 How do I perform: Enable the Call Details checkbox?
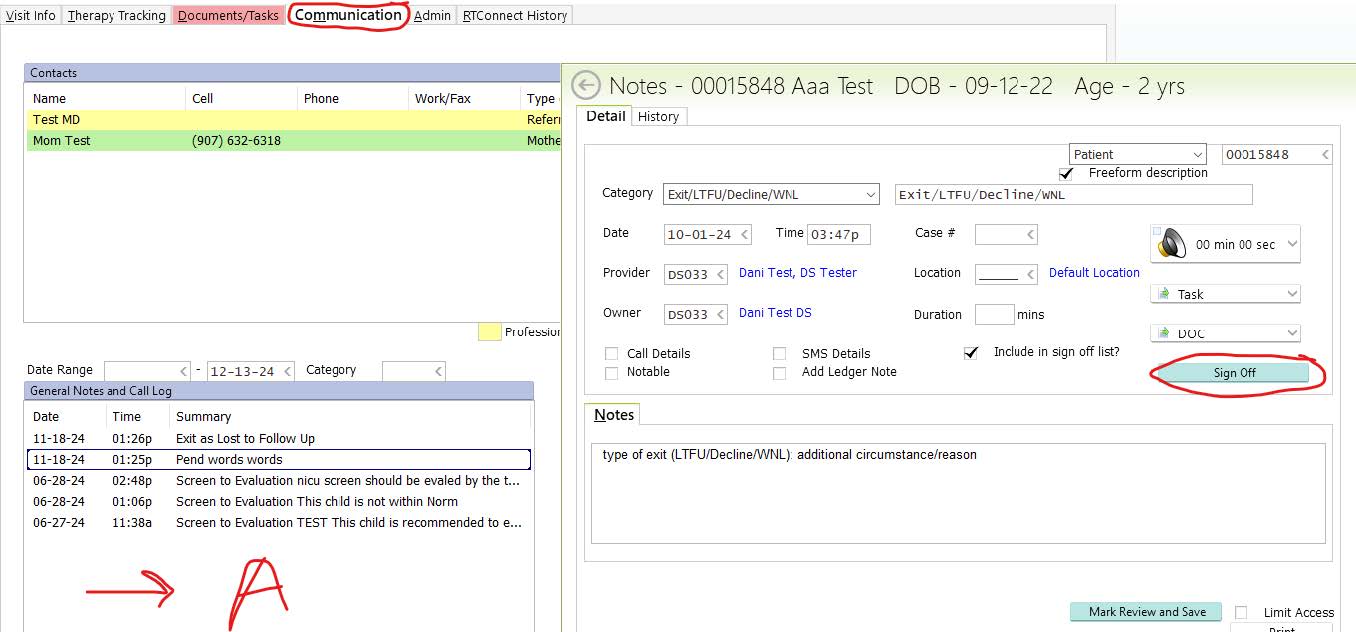[612, 354]
